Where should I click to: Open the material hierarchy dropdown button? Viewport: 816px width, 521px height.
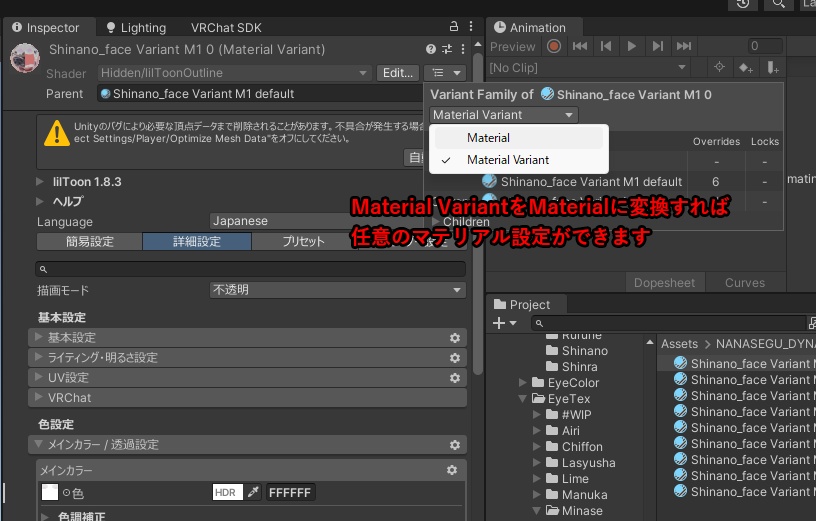[447, 73]
